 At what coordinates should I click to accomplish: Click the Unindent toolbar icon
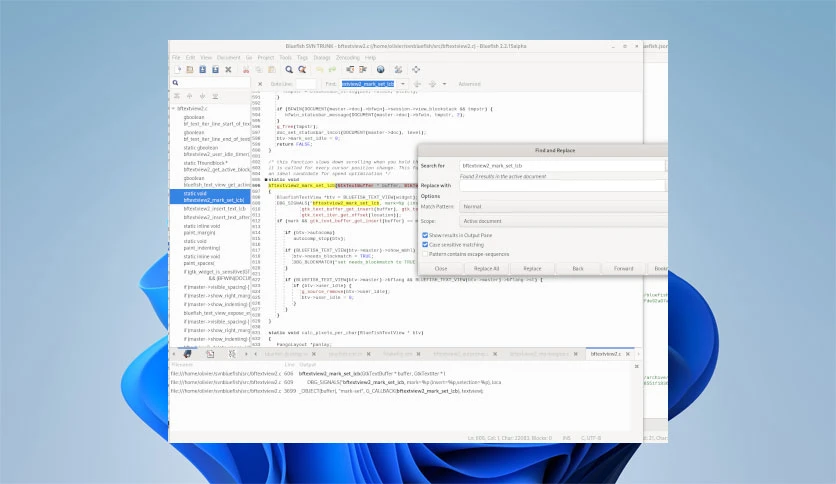(x=350, y=70)
